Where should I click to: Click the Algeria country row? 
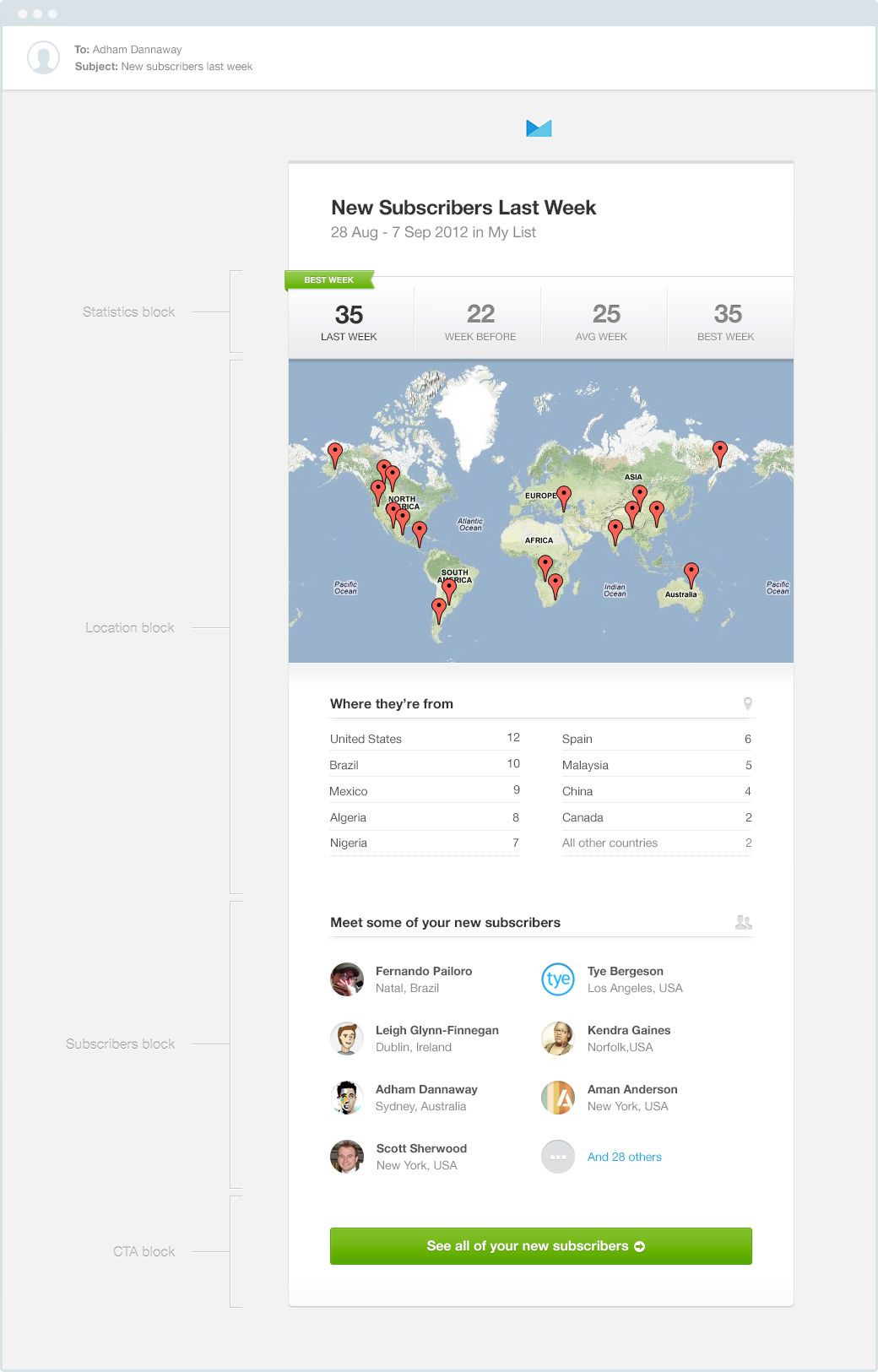coord(425,817)
